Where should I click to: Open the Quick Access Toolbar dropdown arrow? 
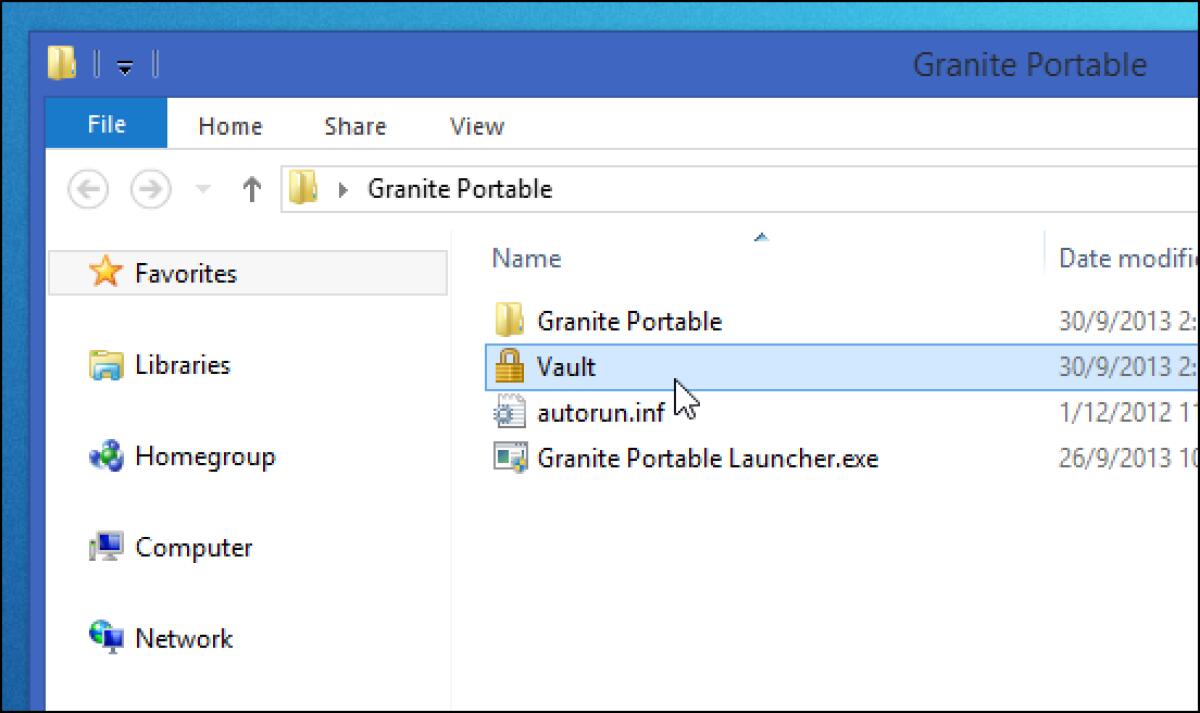click(124, 65)
